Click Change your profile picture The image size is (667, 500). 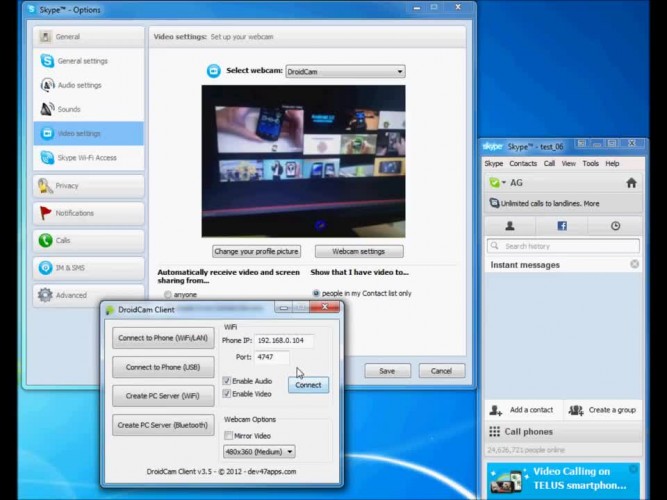tap(257, 251)
